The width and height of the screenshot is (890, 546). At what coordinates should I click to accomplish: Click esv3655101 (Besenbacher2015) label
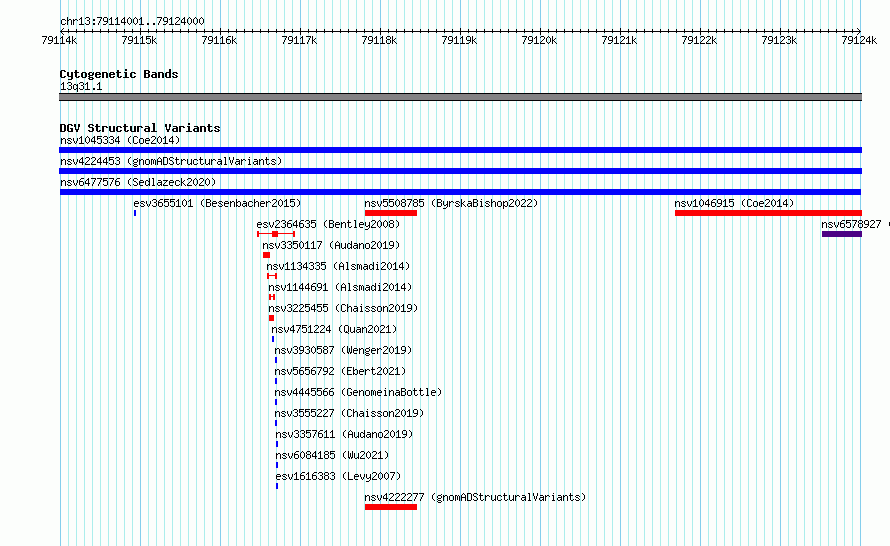217,203
